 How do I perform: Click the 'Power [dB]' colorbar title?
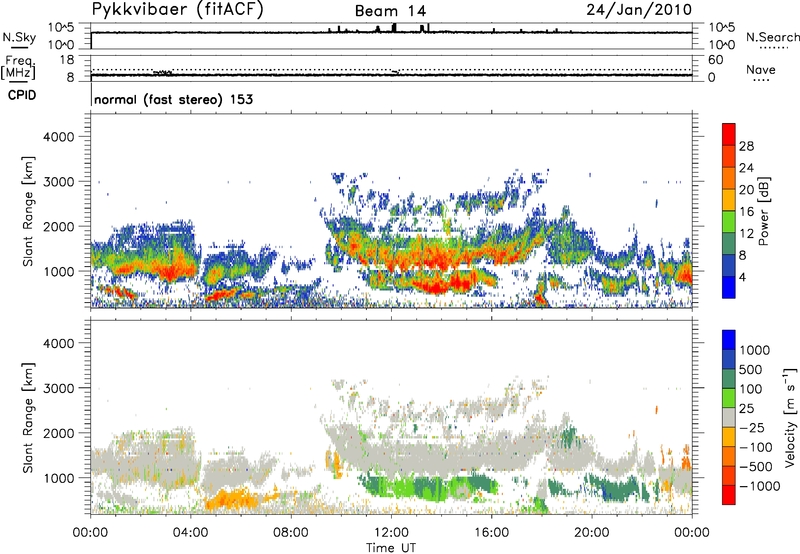tap(763, 211)
